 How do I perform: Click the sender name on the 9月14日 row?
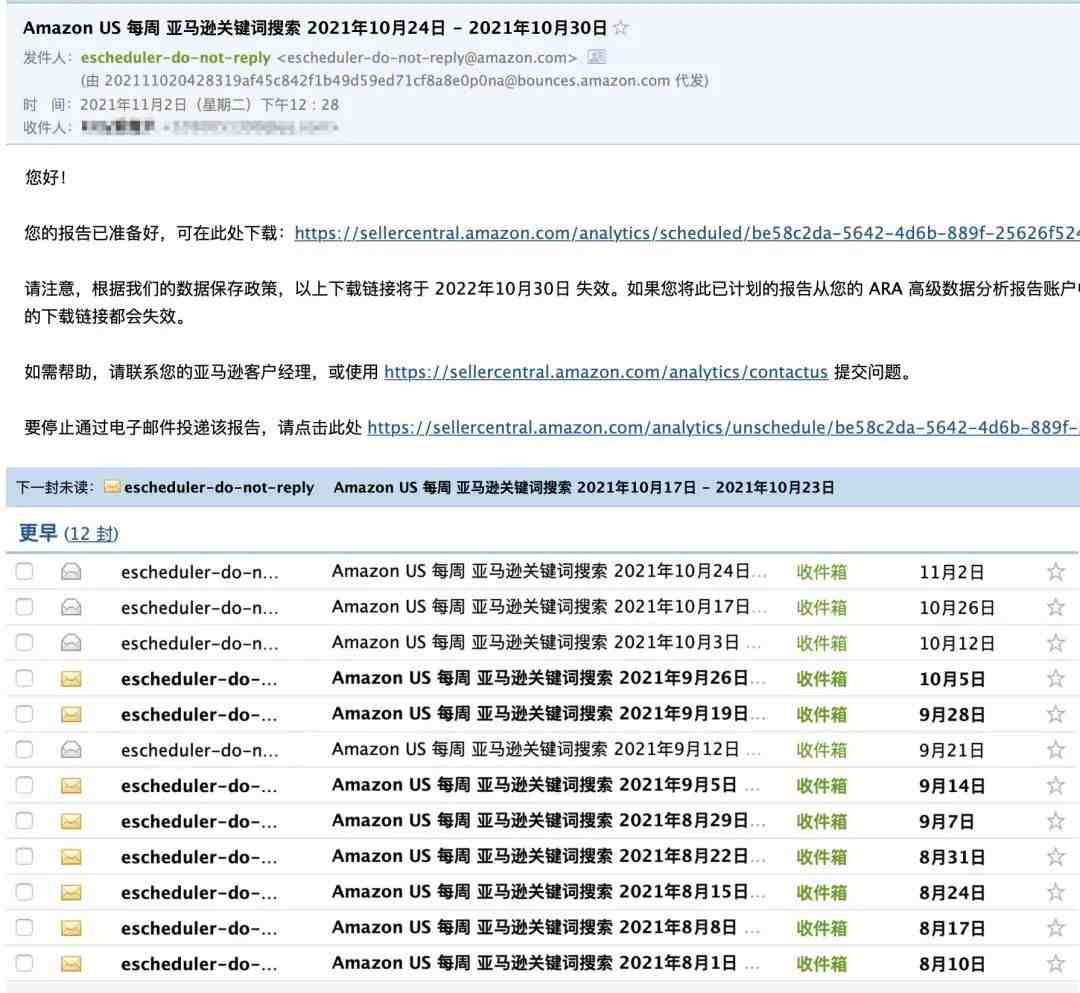point(199,786)
